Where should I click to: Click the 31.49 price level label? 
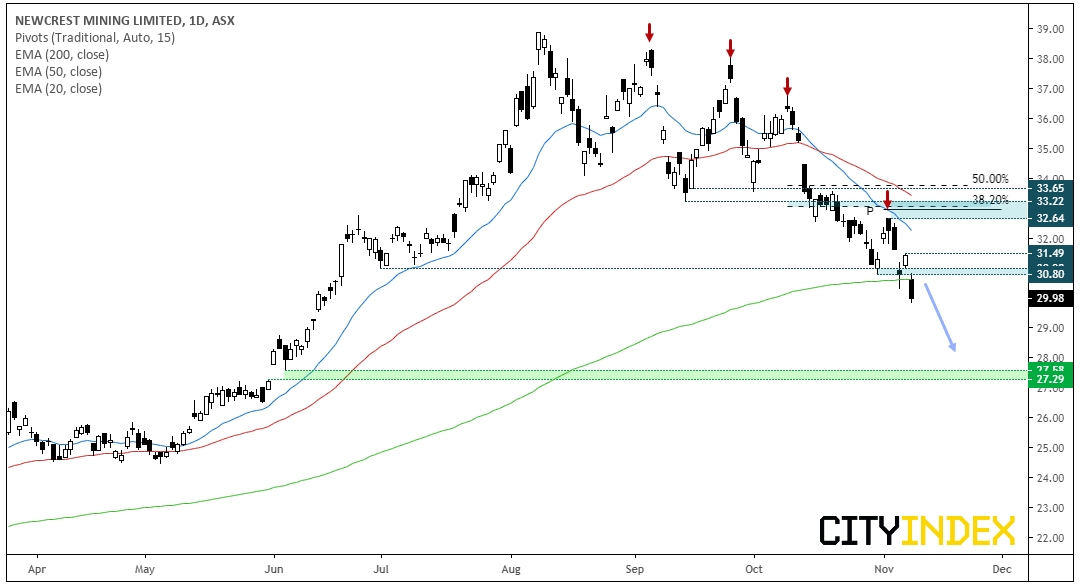[1050, 253]
